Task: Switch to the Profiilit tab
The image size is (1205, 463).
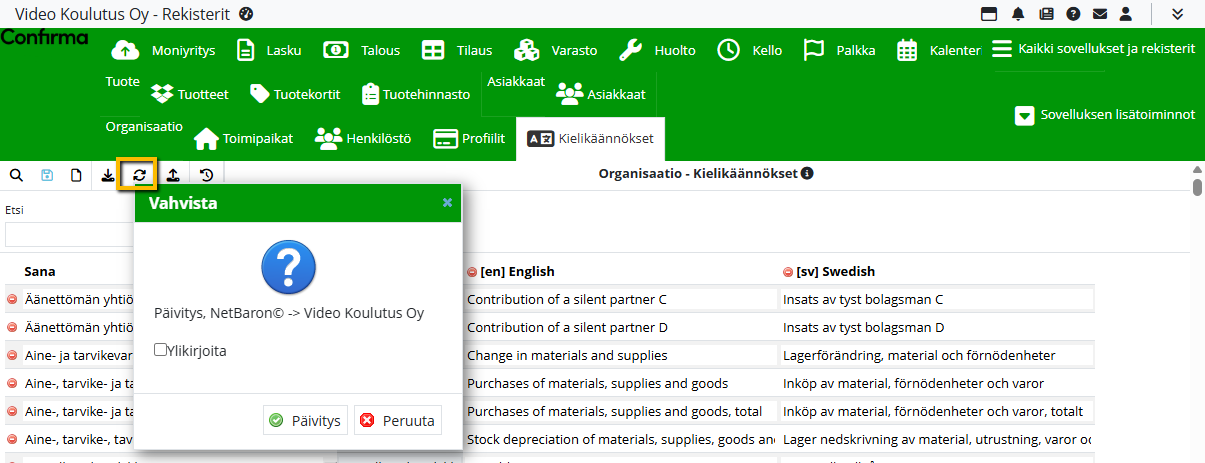Action: pyautogui.click(x=469, y=139)
